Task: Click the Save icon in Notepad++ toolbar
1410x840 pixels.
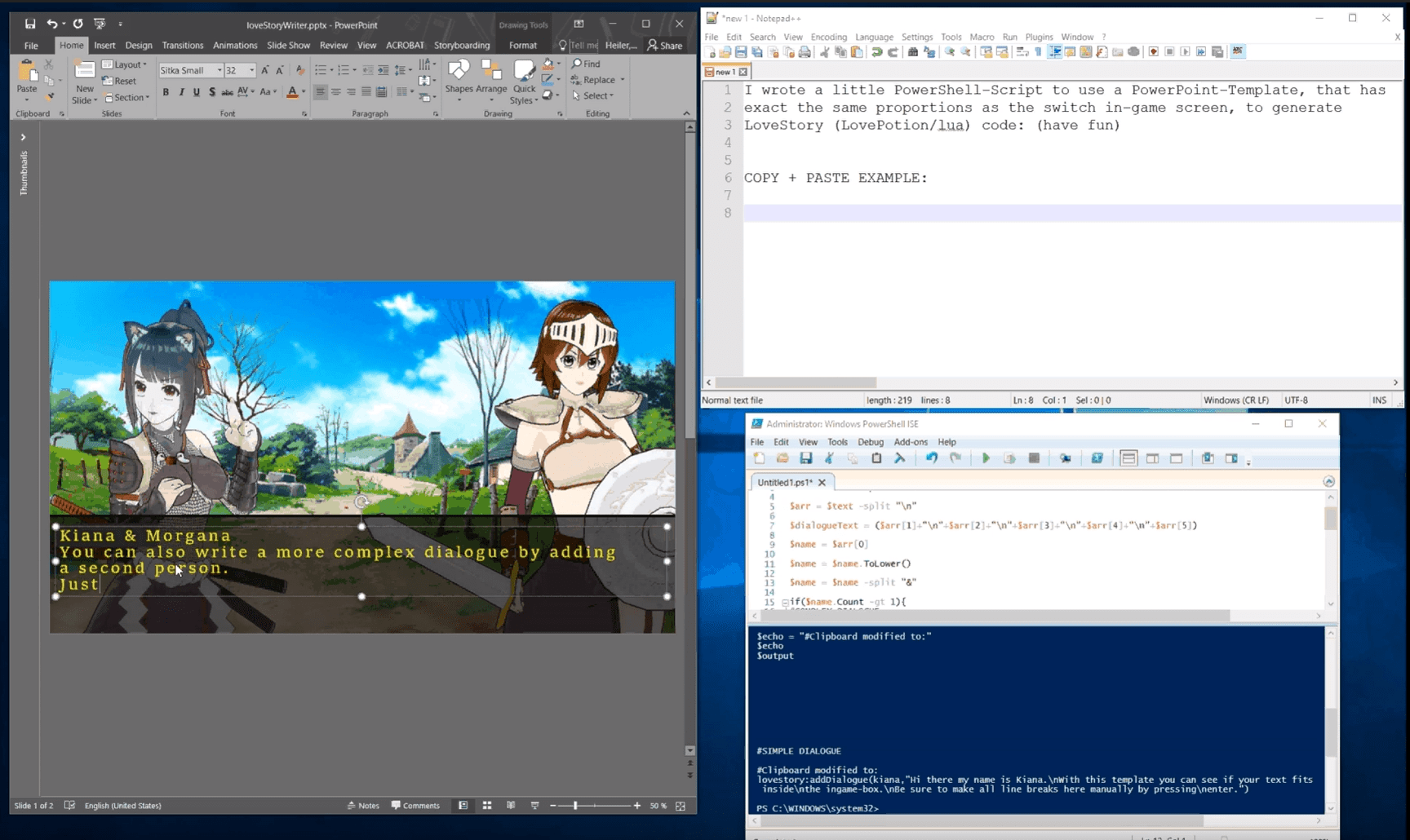Action: tap(741, 51)
